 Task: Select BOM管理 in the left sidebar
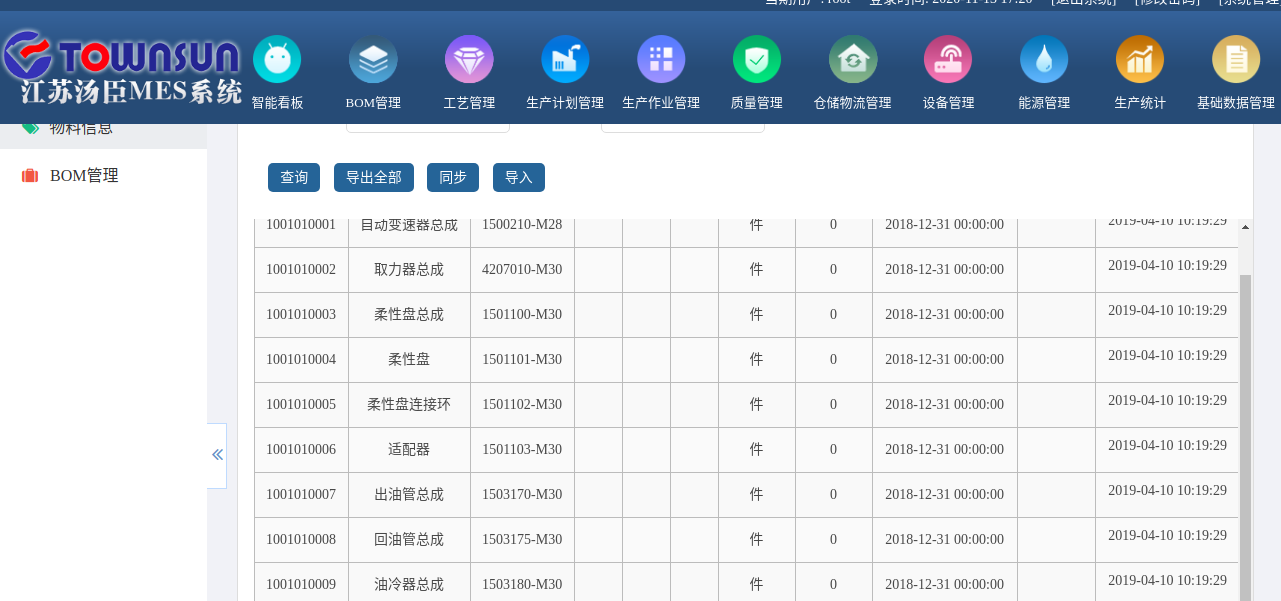[x=84, y=176]
